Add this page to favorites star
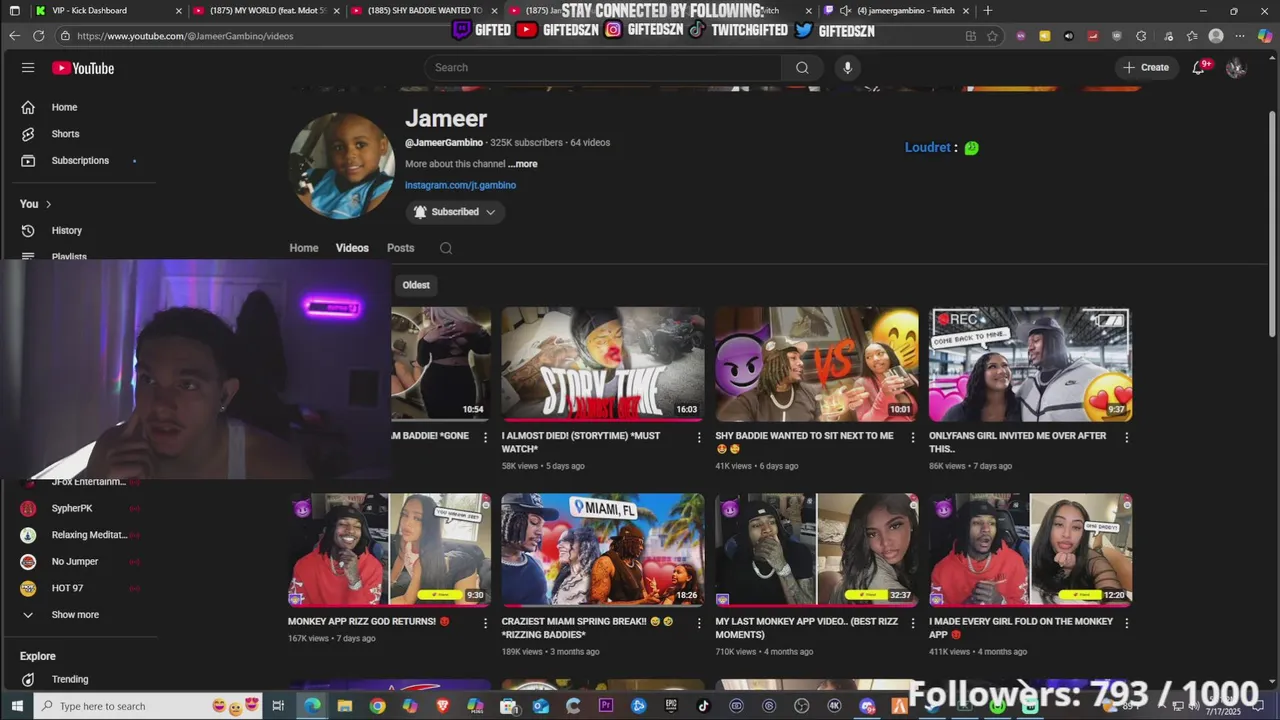 point(992,36)
